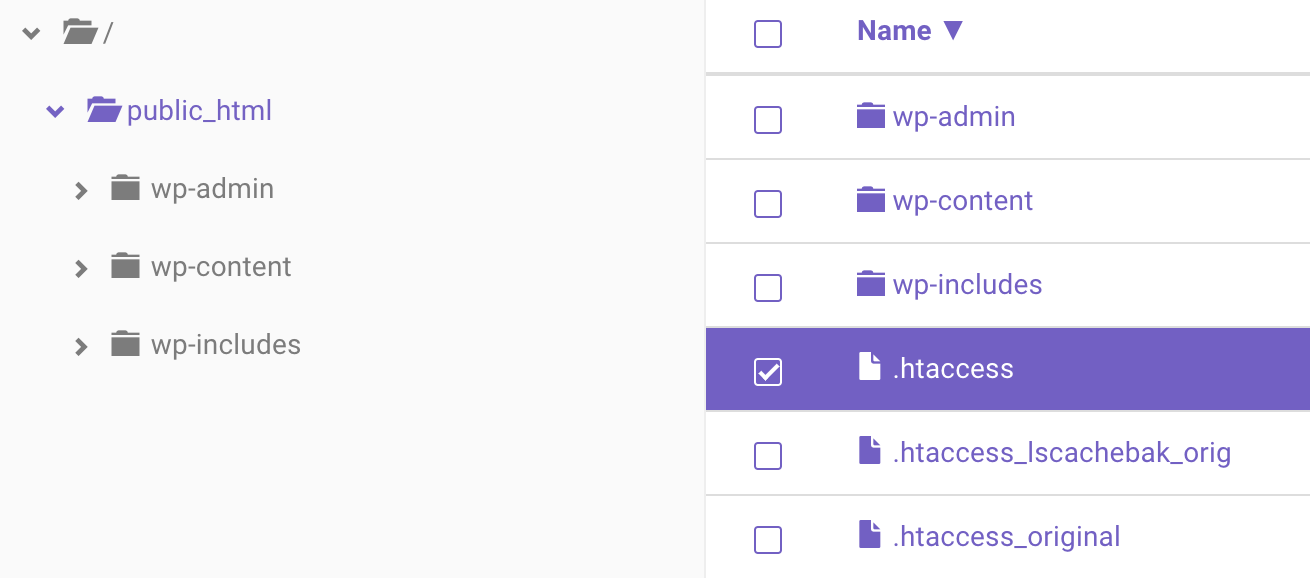This screenshot has width=1310, height=578.
Task: Expand the wp-admin tree node chevron
Action: pos(81,189)
